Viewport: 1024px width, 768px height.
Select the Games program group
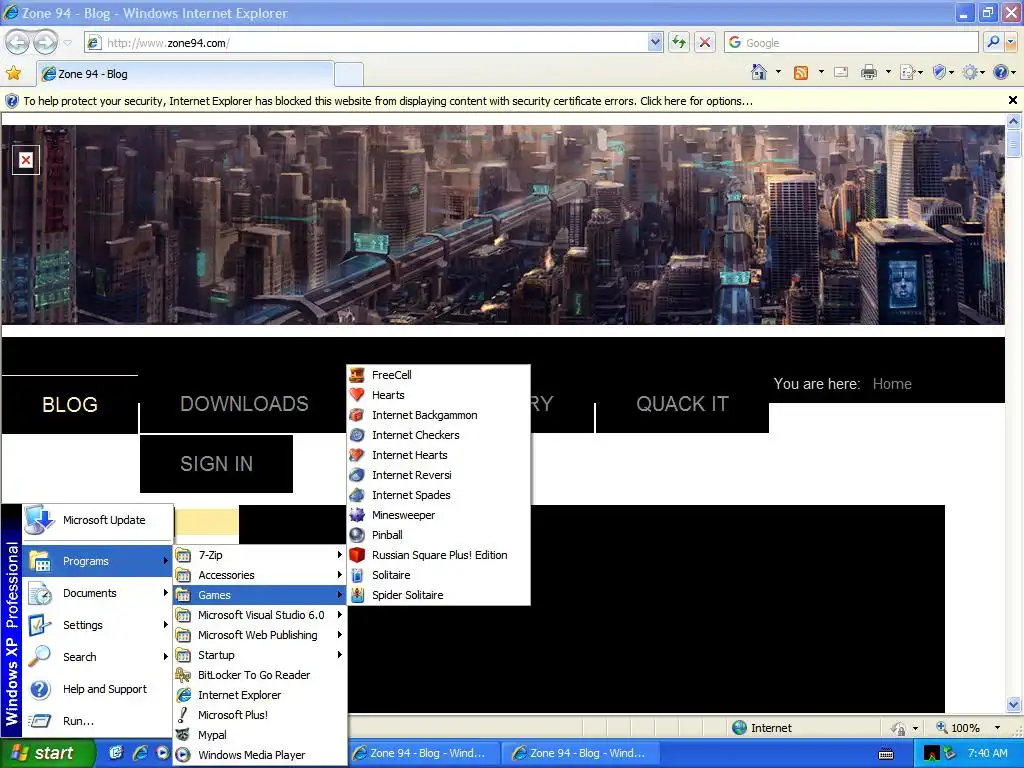pos(260,595)
